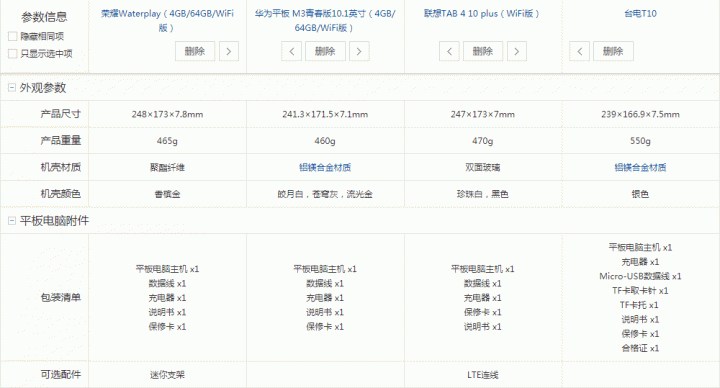Click TF卡取卡针 x1 in package list
The width and height of the screenshot is (720, 388).
pyautogui.click(x=640, y=291)
